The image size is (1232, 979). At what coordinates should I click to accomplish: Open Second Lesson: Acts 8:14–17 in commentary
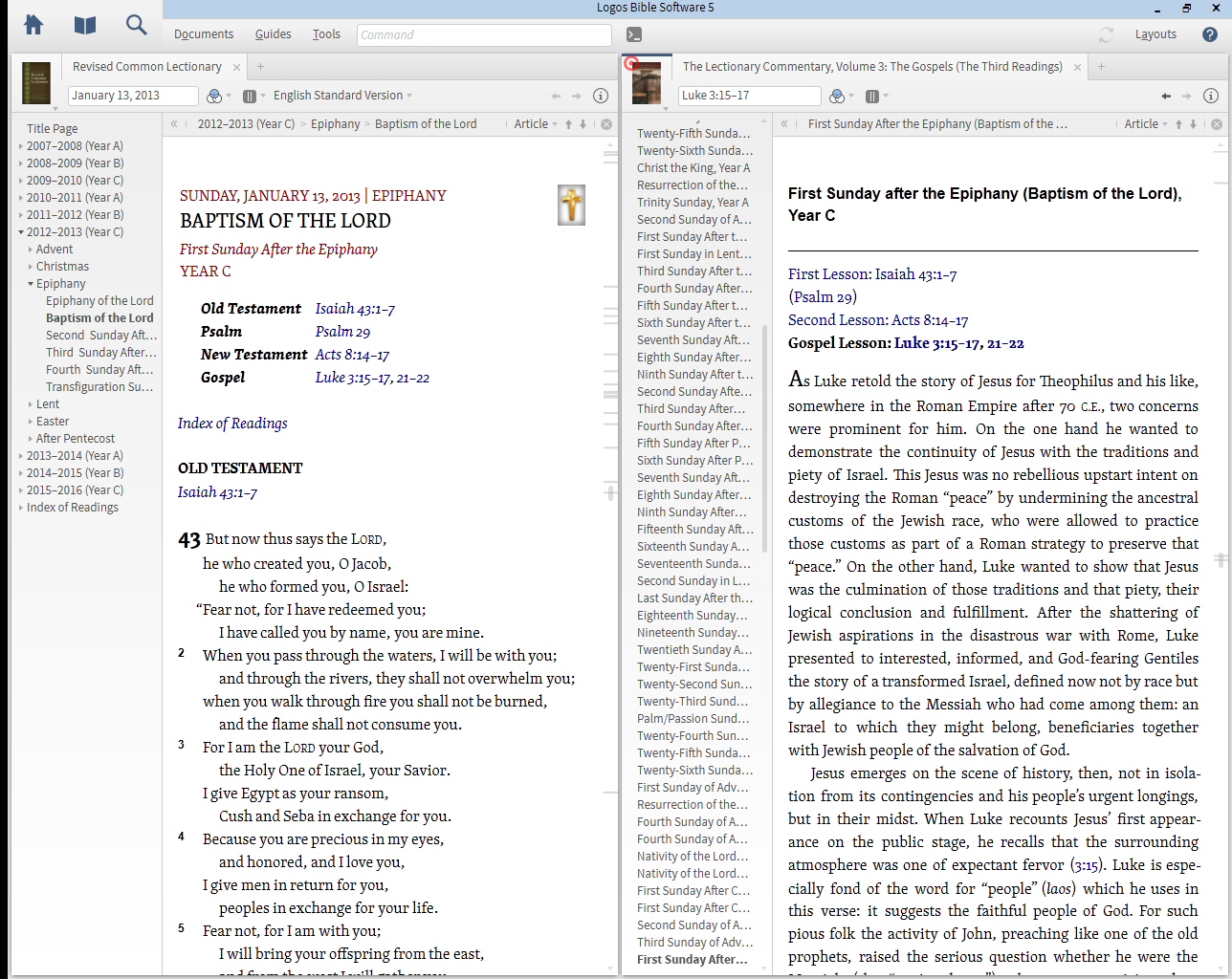point(878,320)
